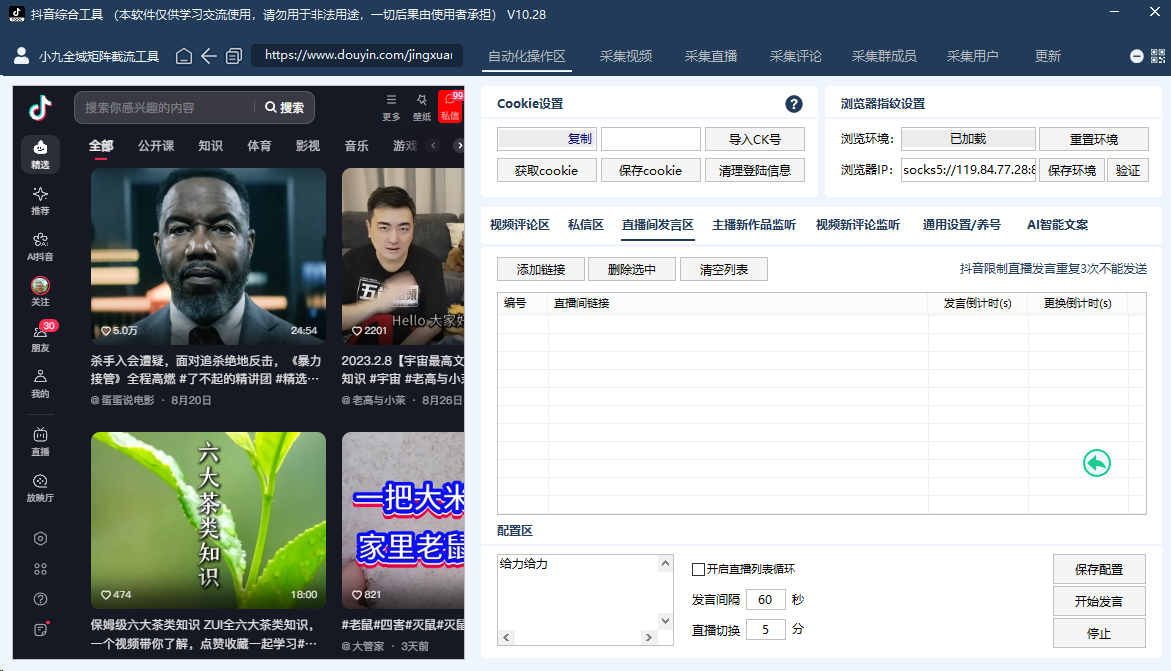Open the 朋友 friends icon in sidebar
Viewport: 1171px width, 671px height.
40,338
